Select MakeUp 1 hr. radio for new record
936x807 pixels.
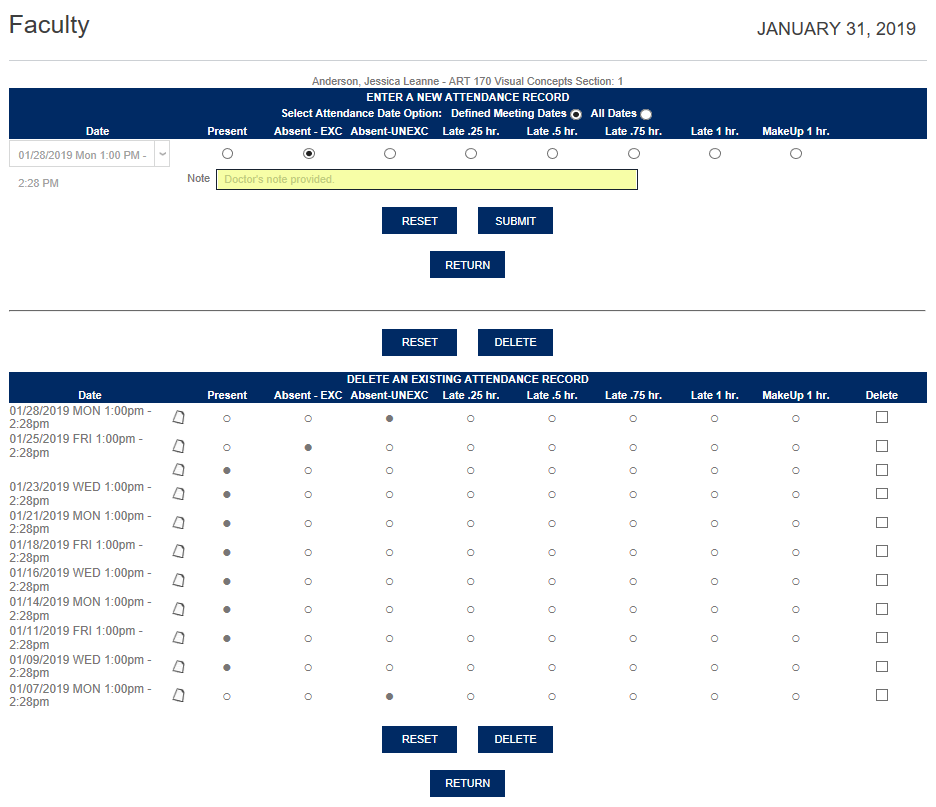pyautogui.click(x=796, y=154)
